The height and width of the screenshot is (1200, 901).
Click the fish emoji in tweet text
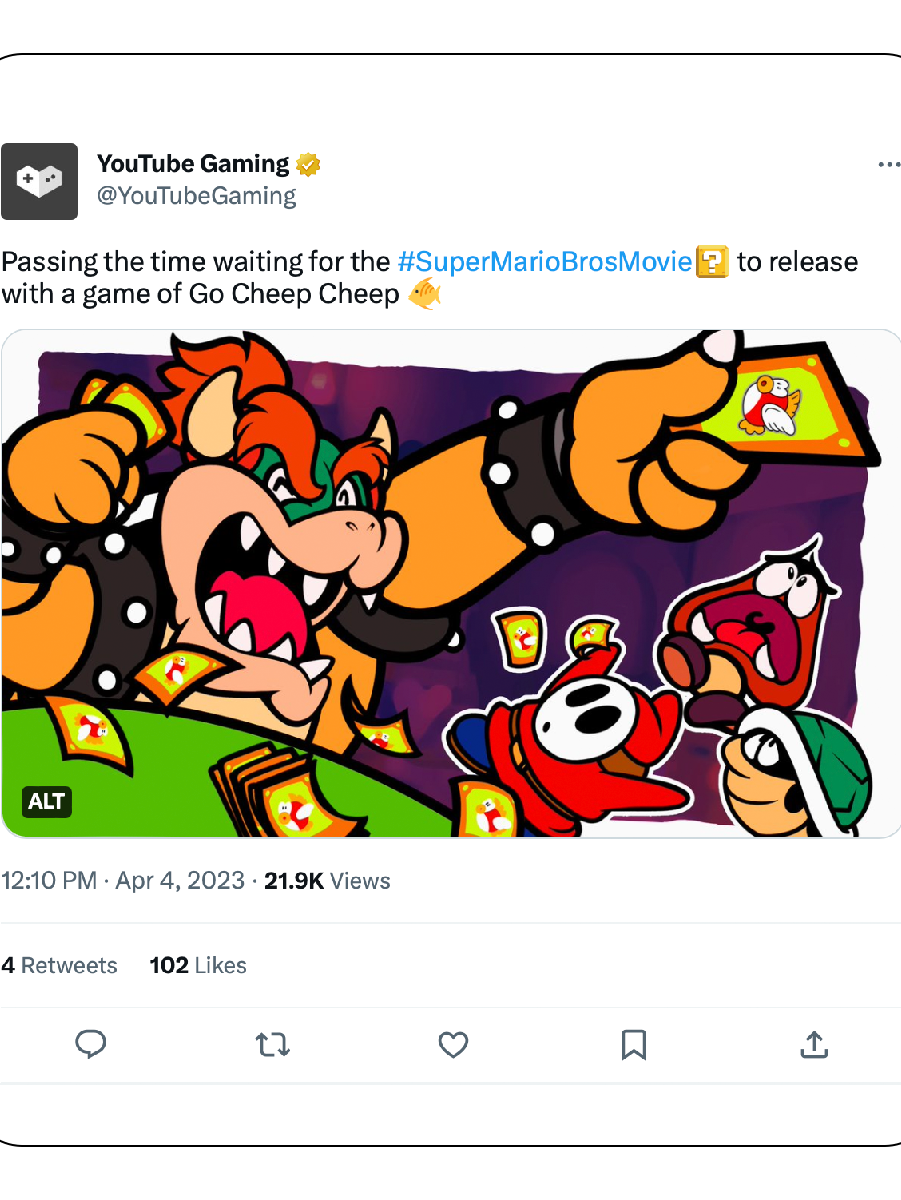(x=425, y=295)
